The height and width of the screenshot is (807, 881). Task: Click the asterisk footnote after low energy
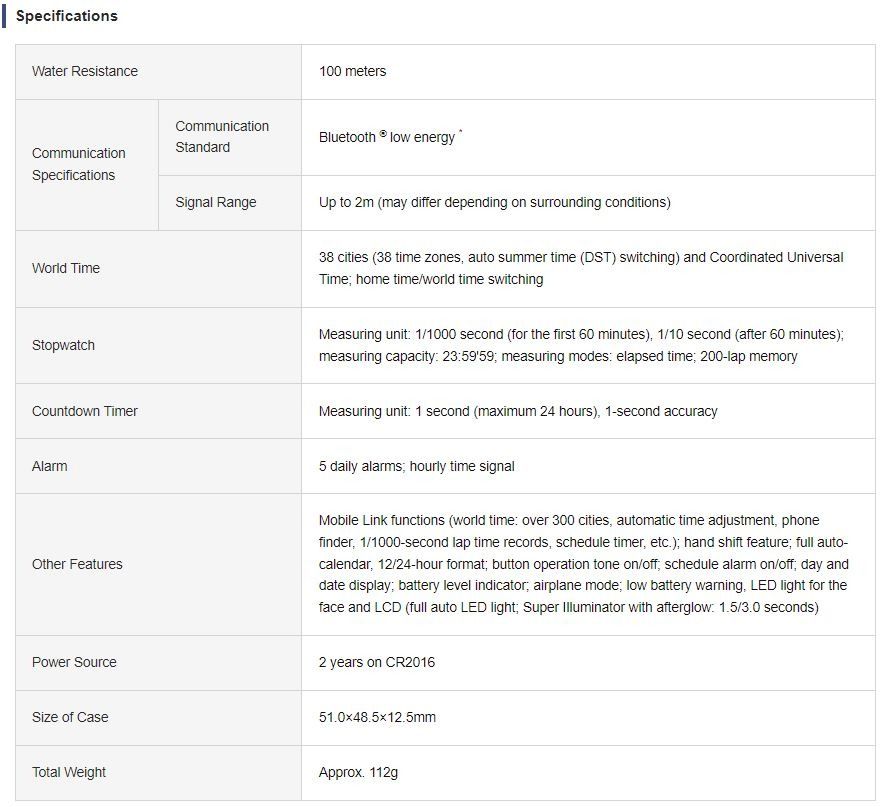460,132
